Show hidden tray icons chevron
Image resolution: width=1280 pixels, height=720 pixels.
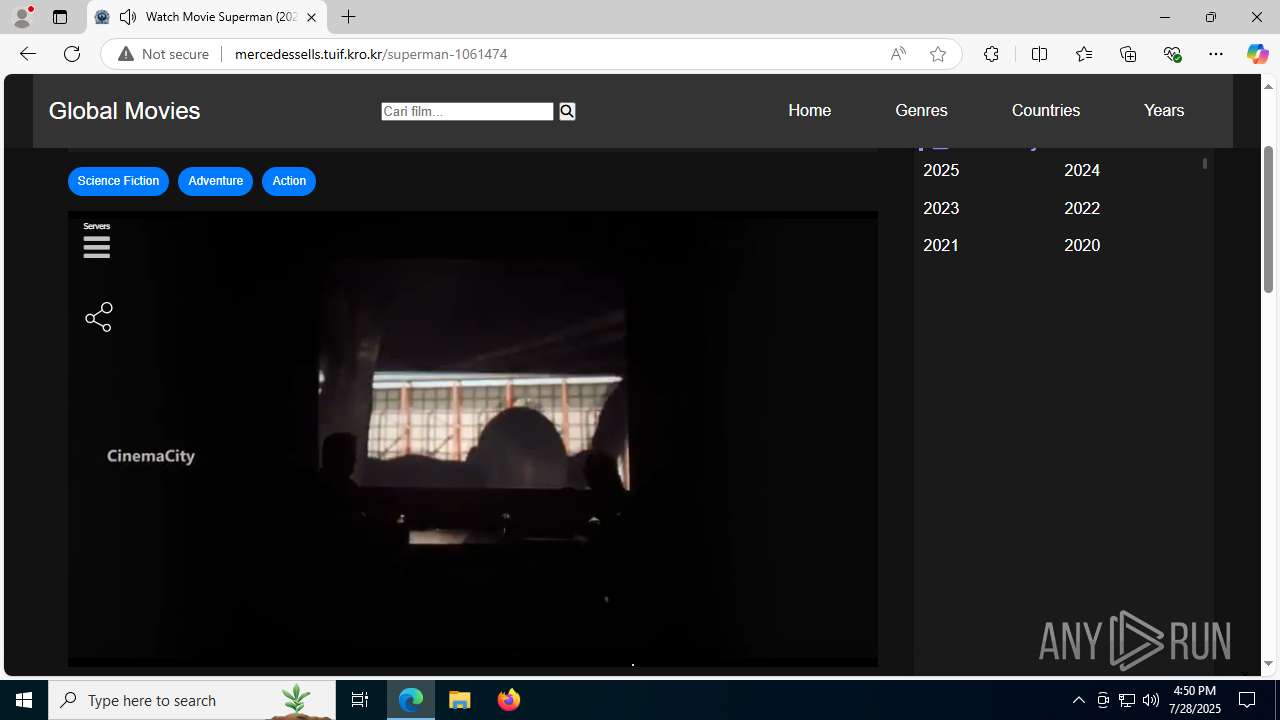click(1078, 700)
